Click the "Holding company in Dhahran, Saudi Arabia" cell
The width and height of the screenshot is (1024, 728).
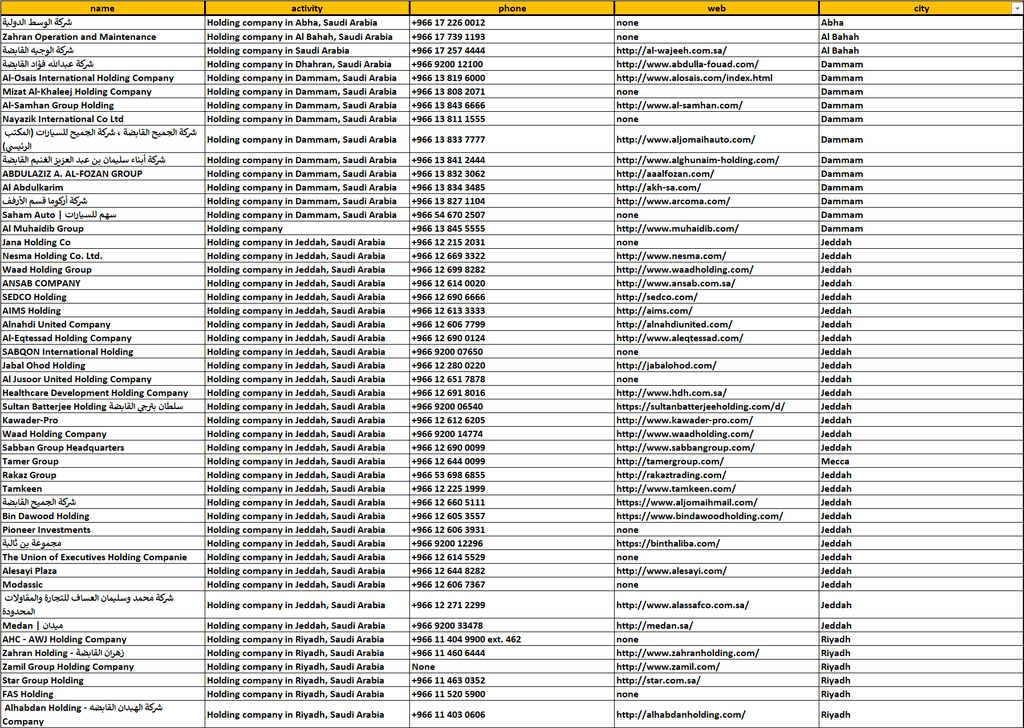tap(307, 64)
